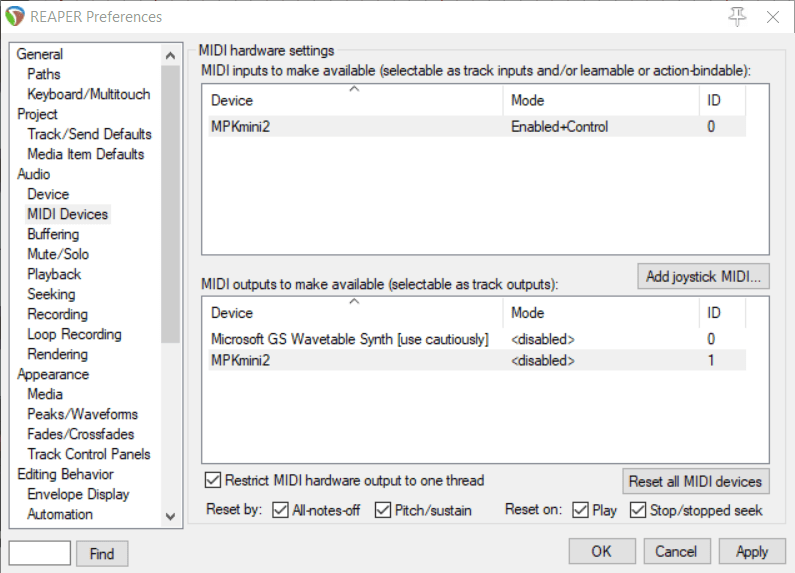Open Envelope Display settings
The image size is (795, 573).
coord(78,494)
